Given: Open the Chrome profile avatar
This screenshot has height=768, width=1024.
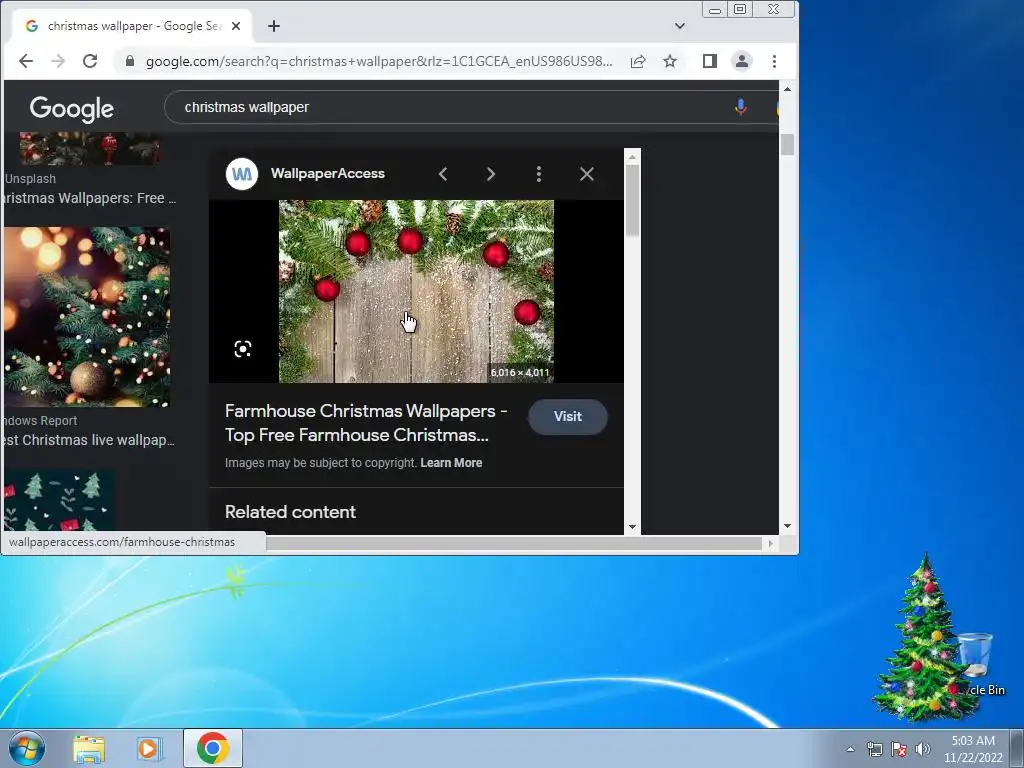Looking at the screenshot, I should (742, 61).
